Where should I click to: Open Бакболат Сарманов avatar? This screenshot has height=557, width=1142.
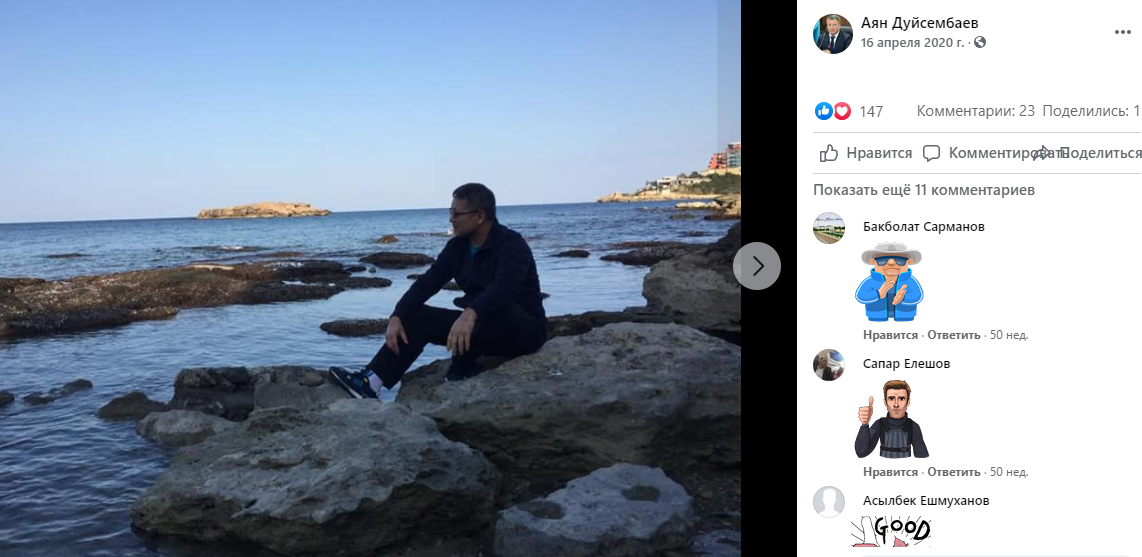coord(829,228)
